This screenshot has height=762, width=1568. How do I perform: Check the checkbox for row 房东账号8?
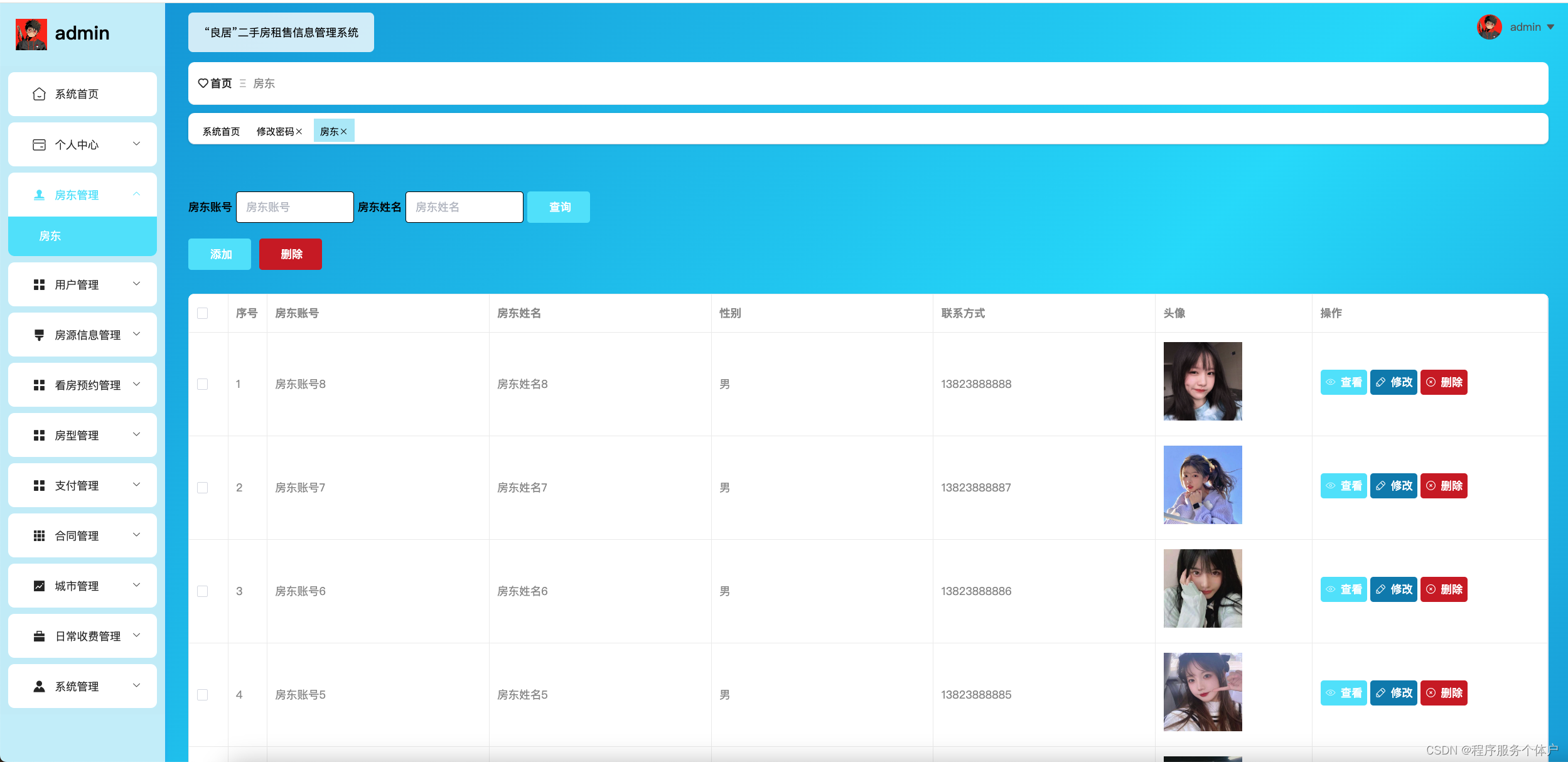(x=202, y=384)
